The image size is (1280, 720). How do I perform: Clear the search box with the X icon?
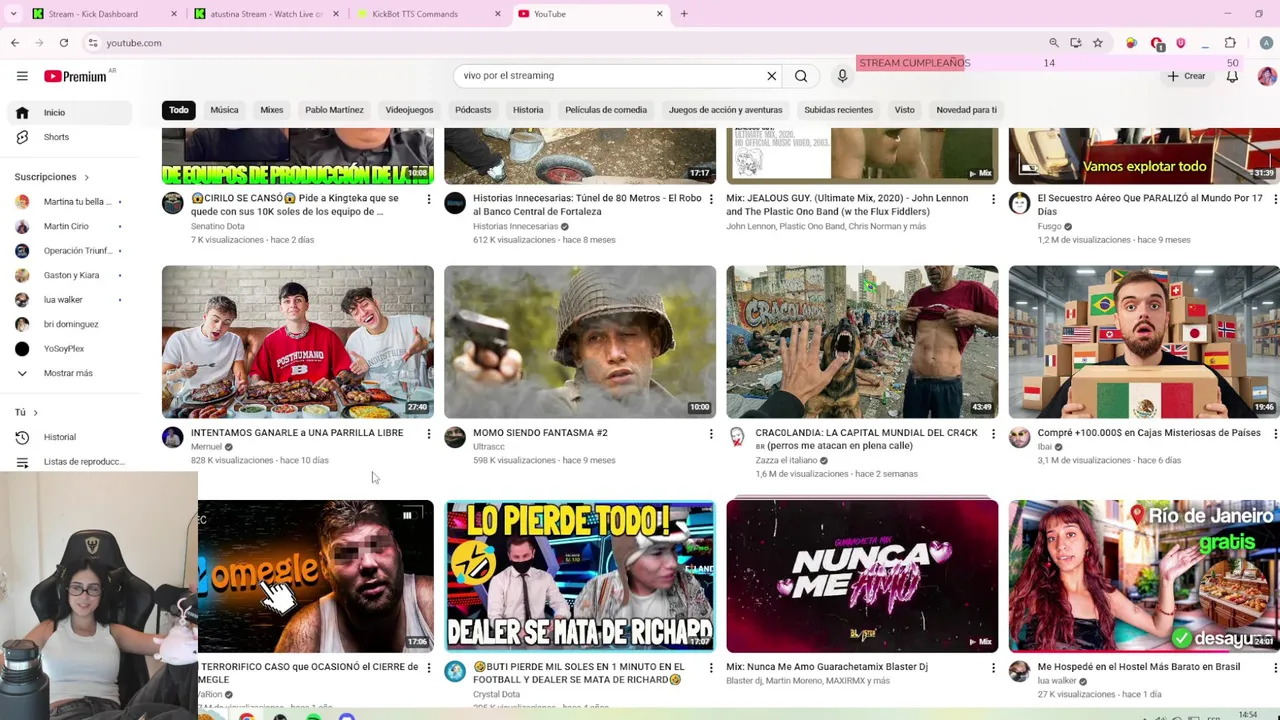coord(772,76)
